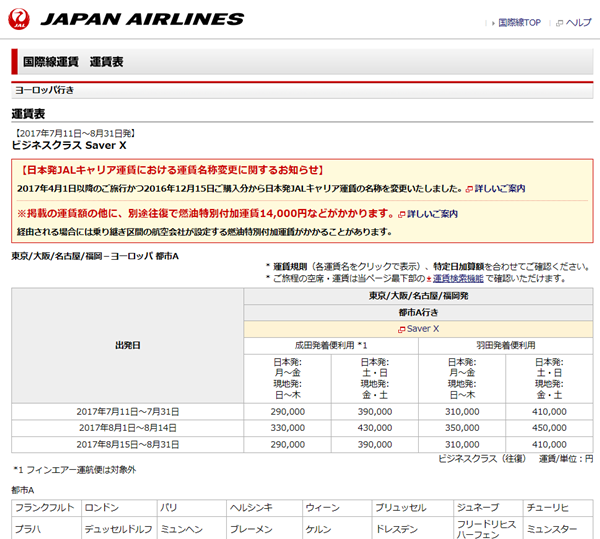600x539 pixels.
Task: Click the ミュンヘン city cell
Action: pos(192,529)
